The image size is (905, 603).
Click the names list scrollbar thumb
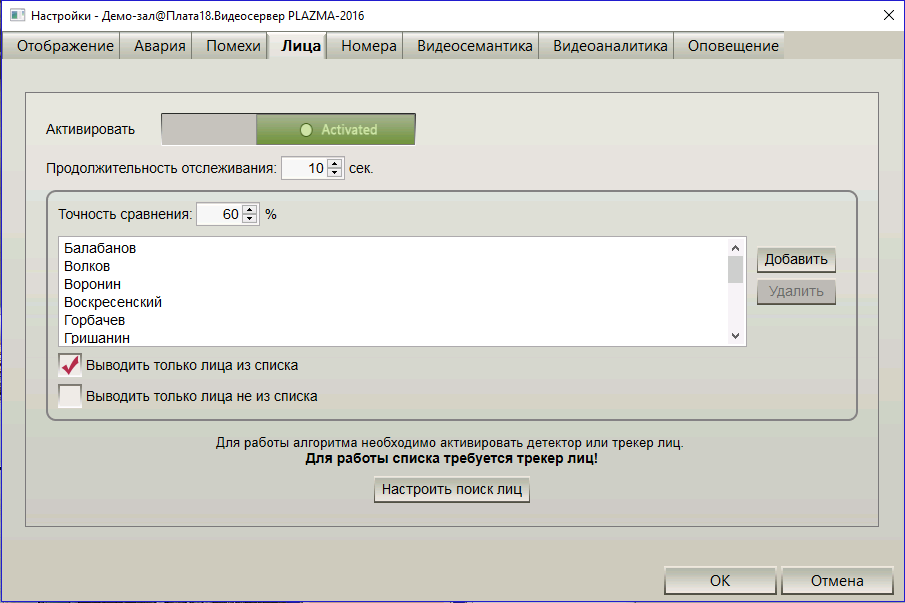click(735, 269)
